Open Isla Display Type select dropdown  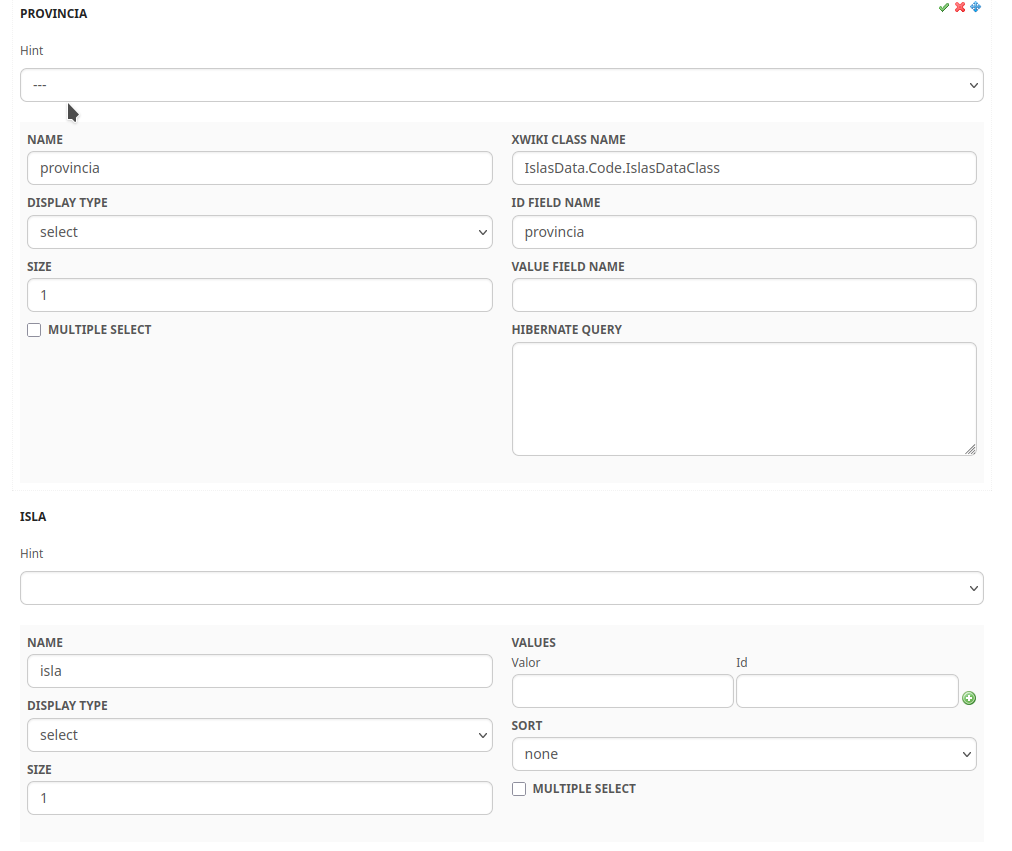pyautogui.click(x=259, y=735)
